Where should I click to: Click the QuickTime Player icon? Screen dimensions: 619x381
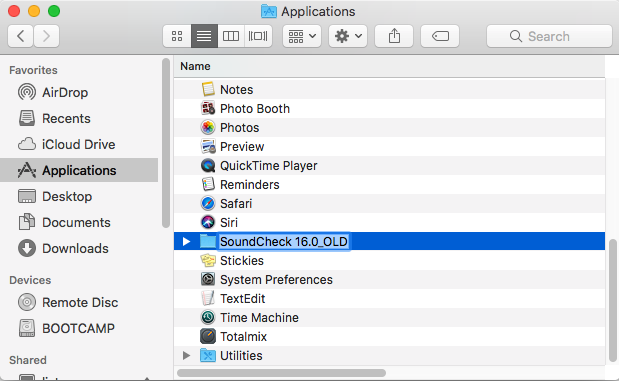tap(208, 165)
